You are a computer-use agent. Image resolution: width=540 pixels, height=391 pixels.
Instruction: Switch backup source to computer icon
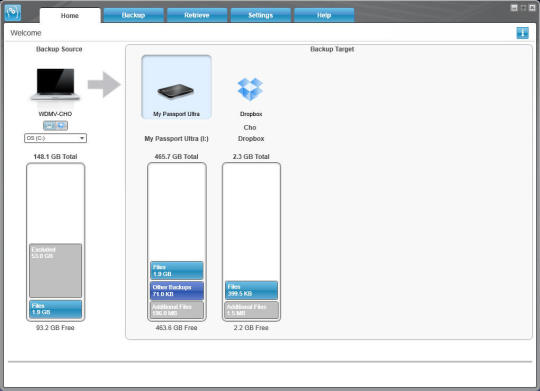(49, 126)
